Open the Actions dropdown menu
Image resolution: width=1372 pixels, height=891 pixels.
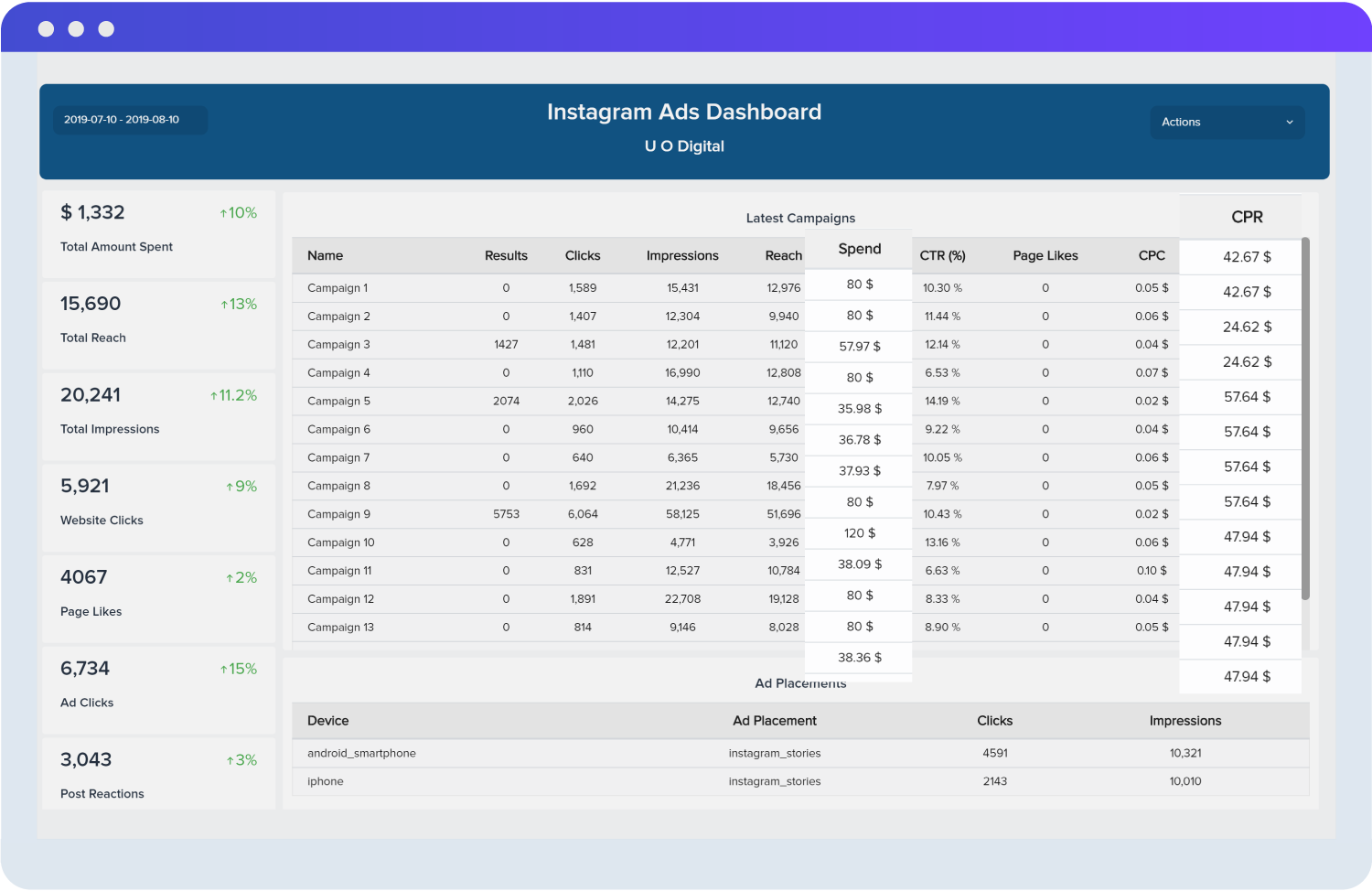pyautogui.click(x=1227, y=122)
